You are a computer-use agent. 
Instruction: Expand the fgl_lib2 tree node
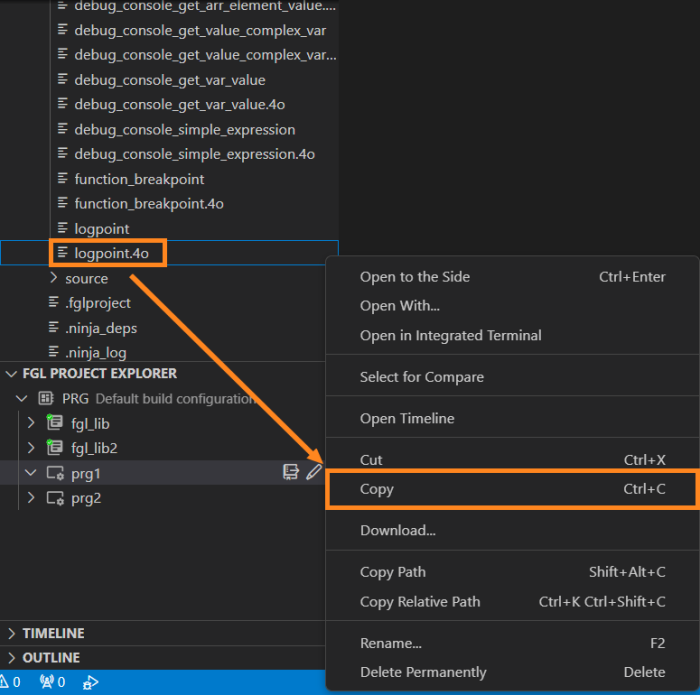pyautogui.click(x=31, y=448)
